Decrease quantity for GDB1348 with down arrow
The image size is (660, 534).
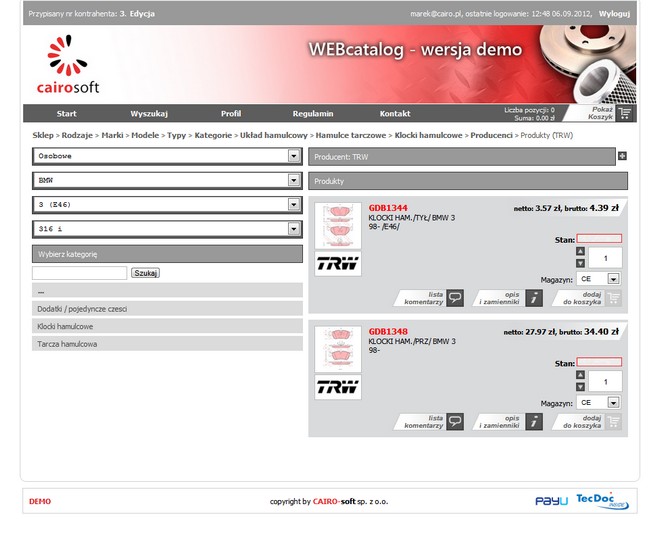coord(581,386)
